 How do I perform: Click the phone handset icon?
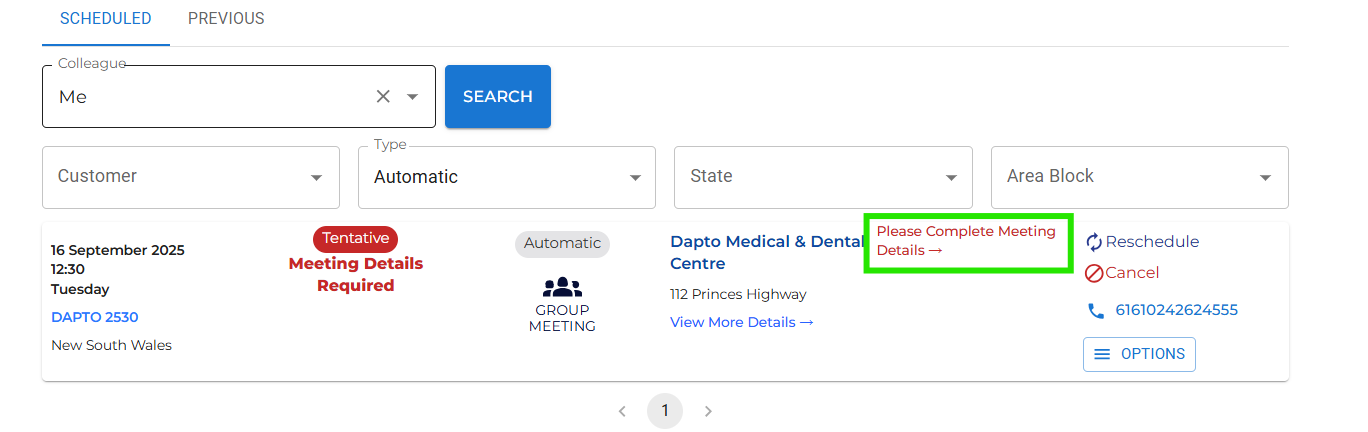1096,311
